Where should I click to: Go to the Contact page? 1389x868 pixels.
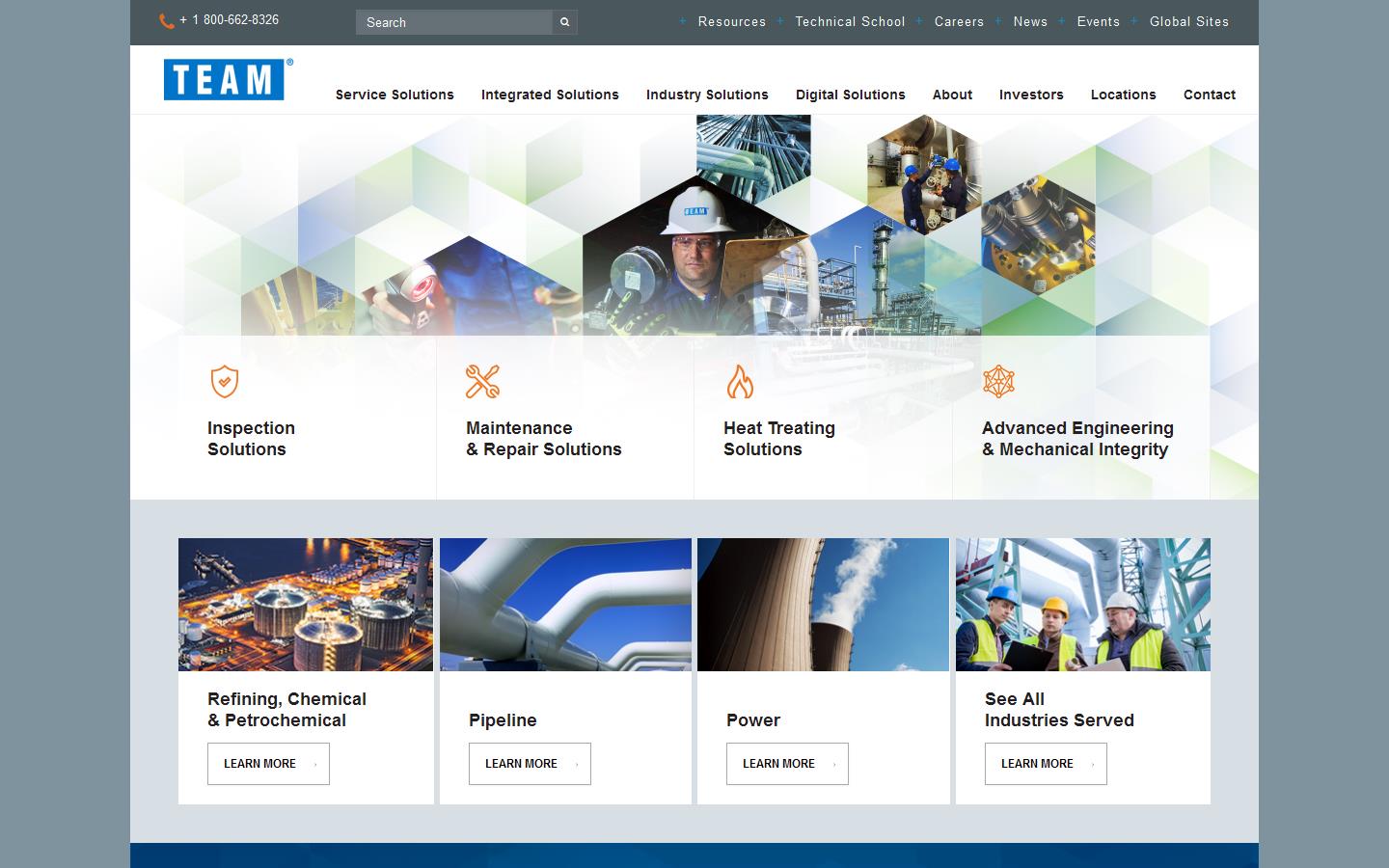click(x=1209, y=95)
